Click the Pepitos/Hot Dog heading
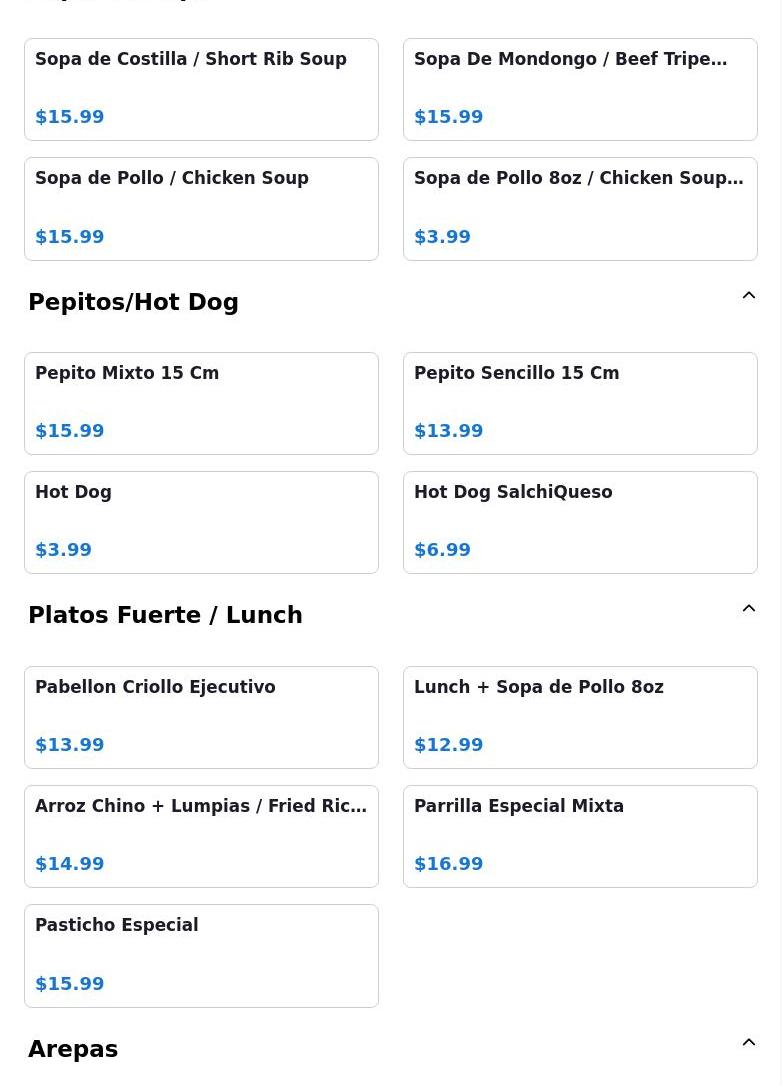The image size is (782, 1086). pyautogui.click(x=134, y=302)
